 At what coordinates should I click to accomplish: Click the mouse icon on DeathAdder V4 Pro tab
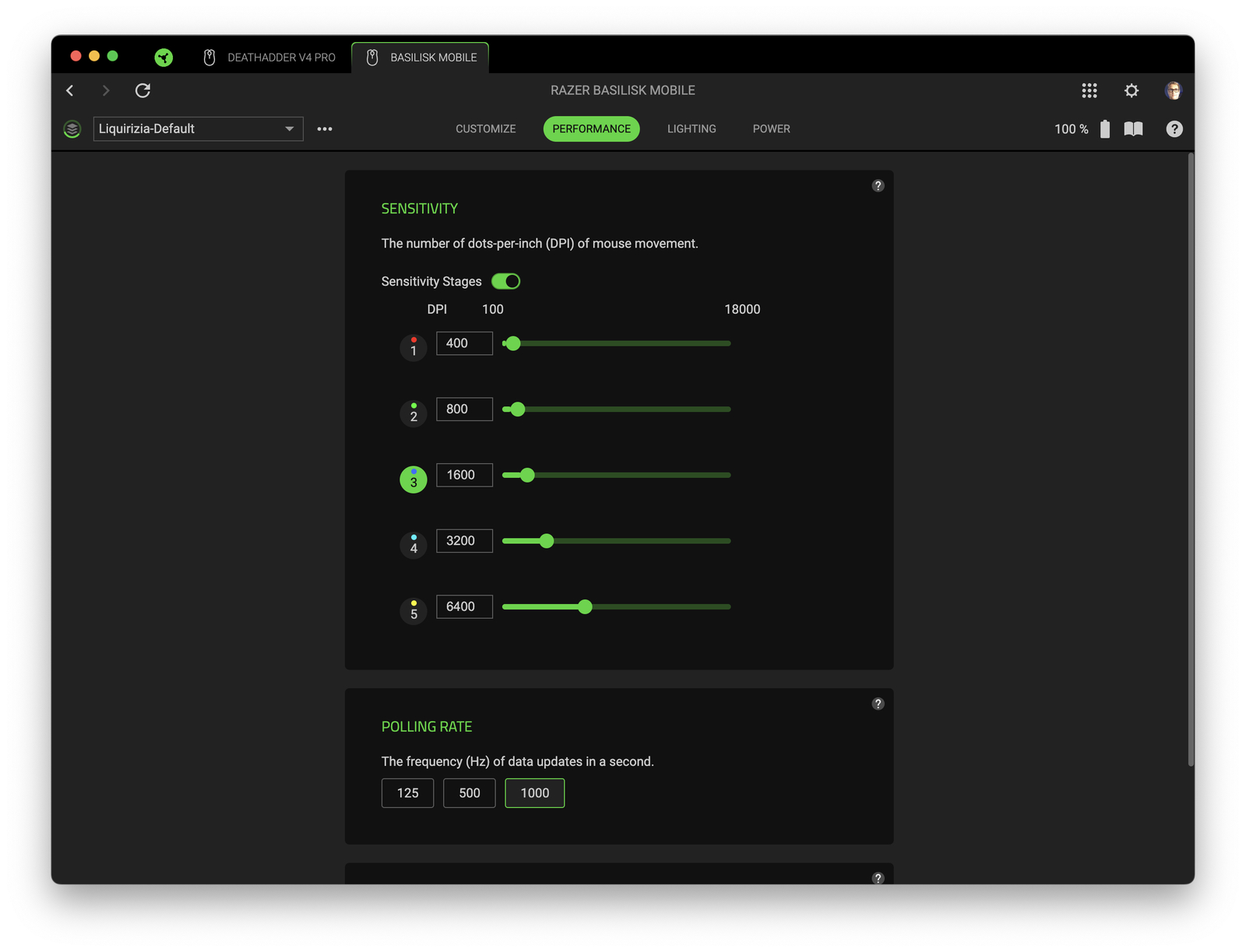(209, 58)
